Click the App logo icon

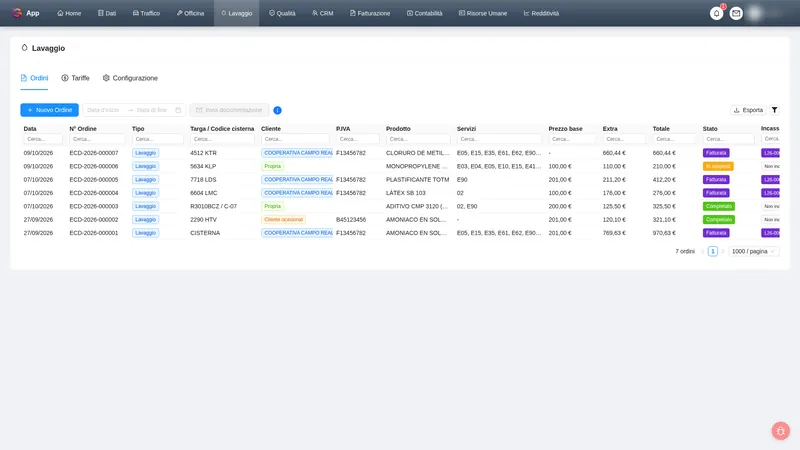coord(17,13)
